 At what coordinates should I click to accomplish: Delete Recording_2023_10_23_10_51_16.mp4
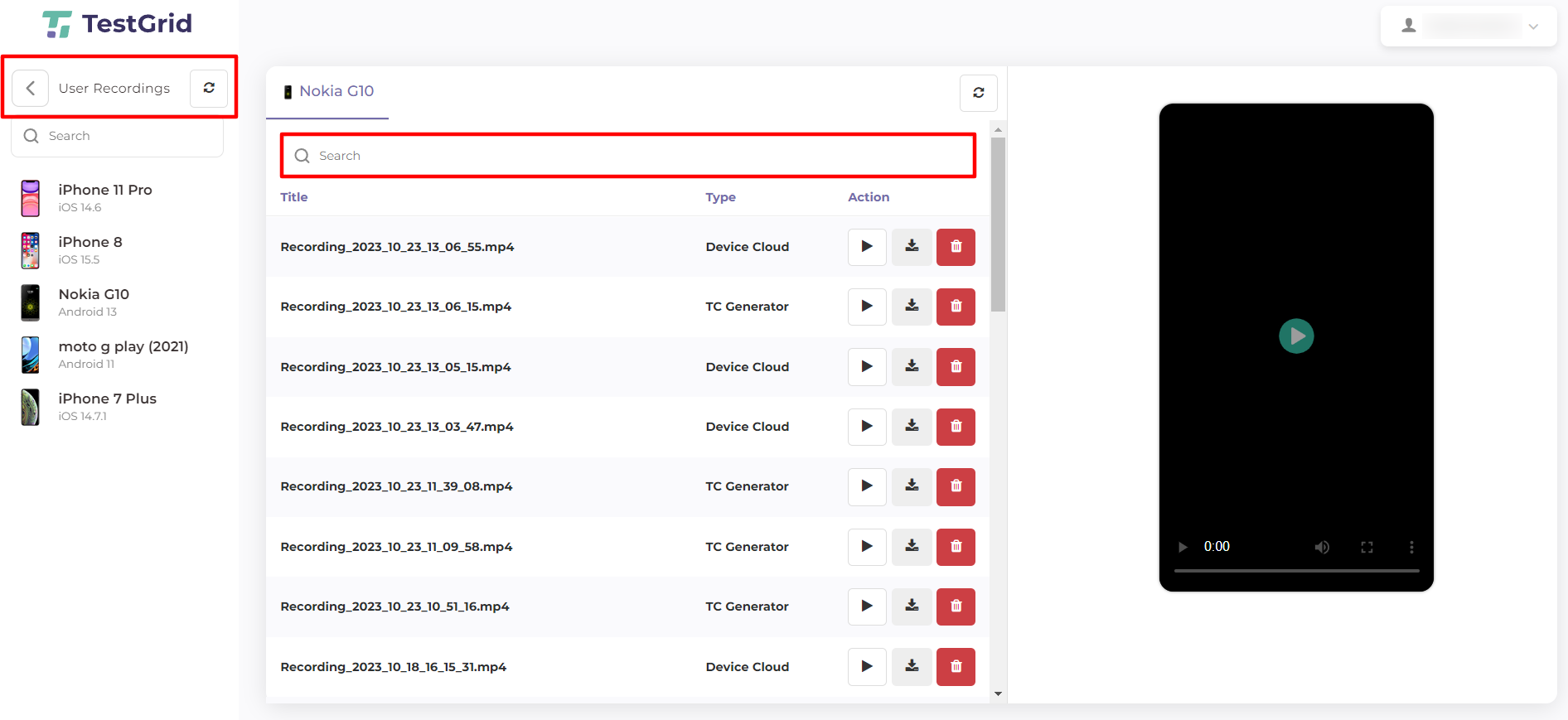(956, 606)
